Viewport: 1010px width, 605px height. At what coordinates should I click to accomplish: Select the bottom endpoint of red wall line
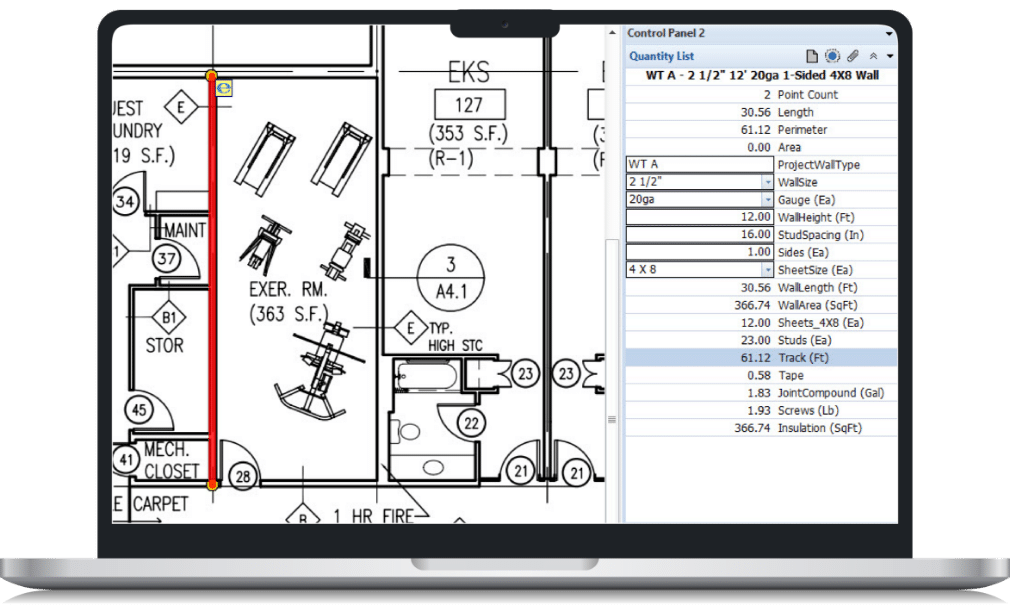point(212,485)
